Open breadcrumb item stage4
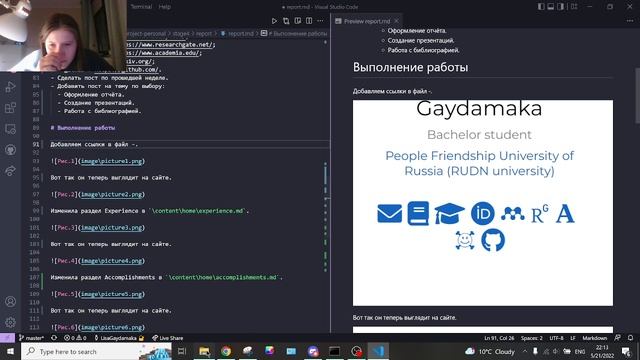Viewport: 640px width, 360px height. (x=181, y=33)
